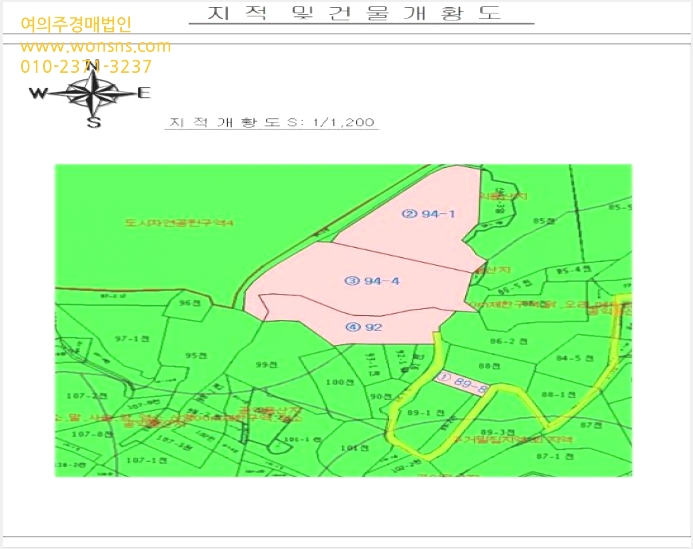Viewport: 693px width, 549px height.
Task: Click the compass rose icon
Action: tap(91, 93)
